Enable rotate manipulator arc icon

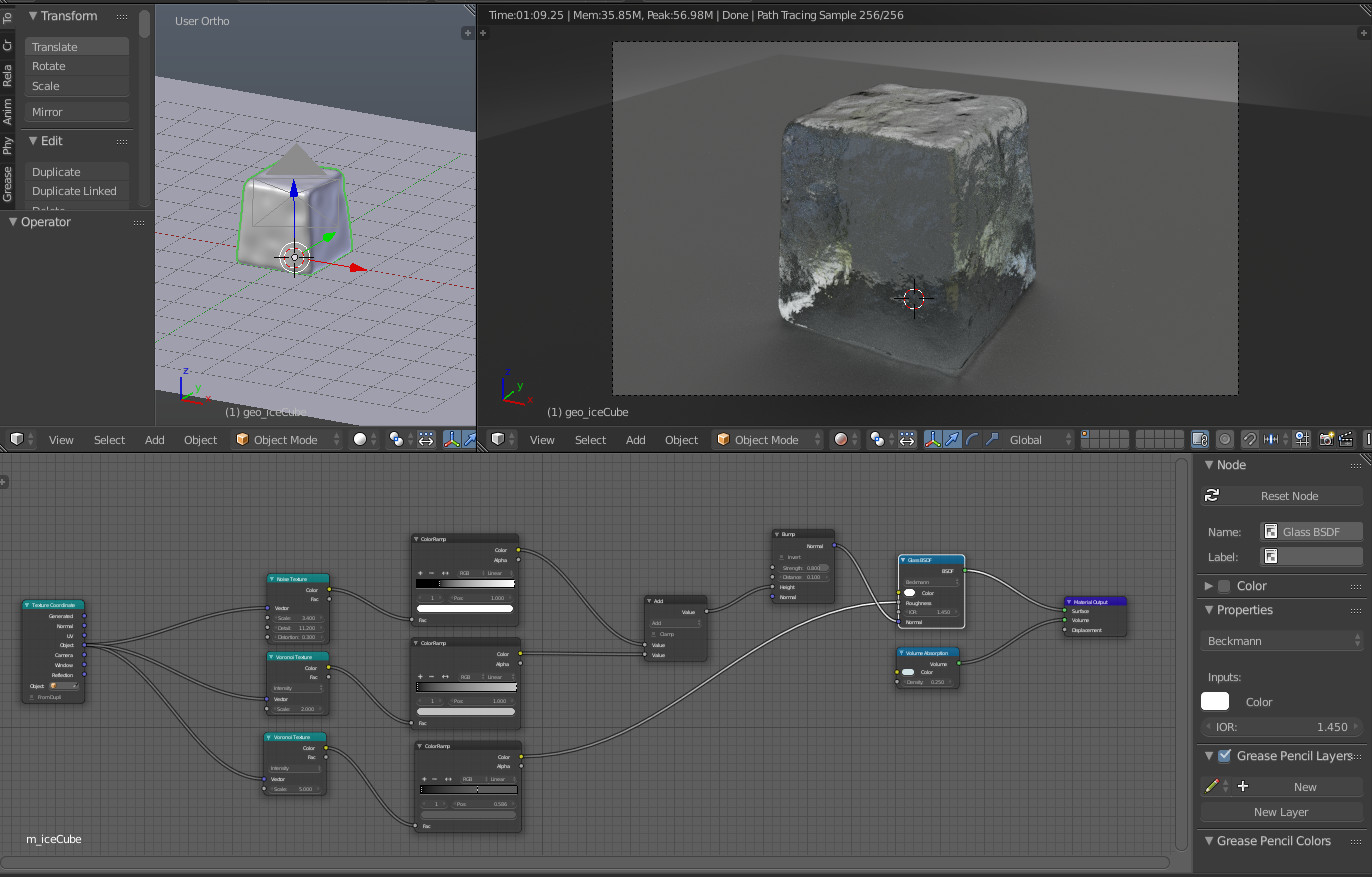[972, 440]
